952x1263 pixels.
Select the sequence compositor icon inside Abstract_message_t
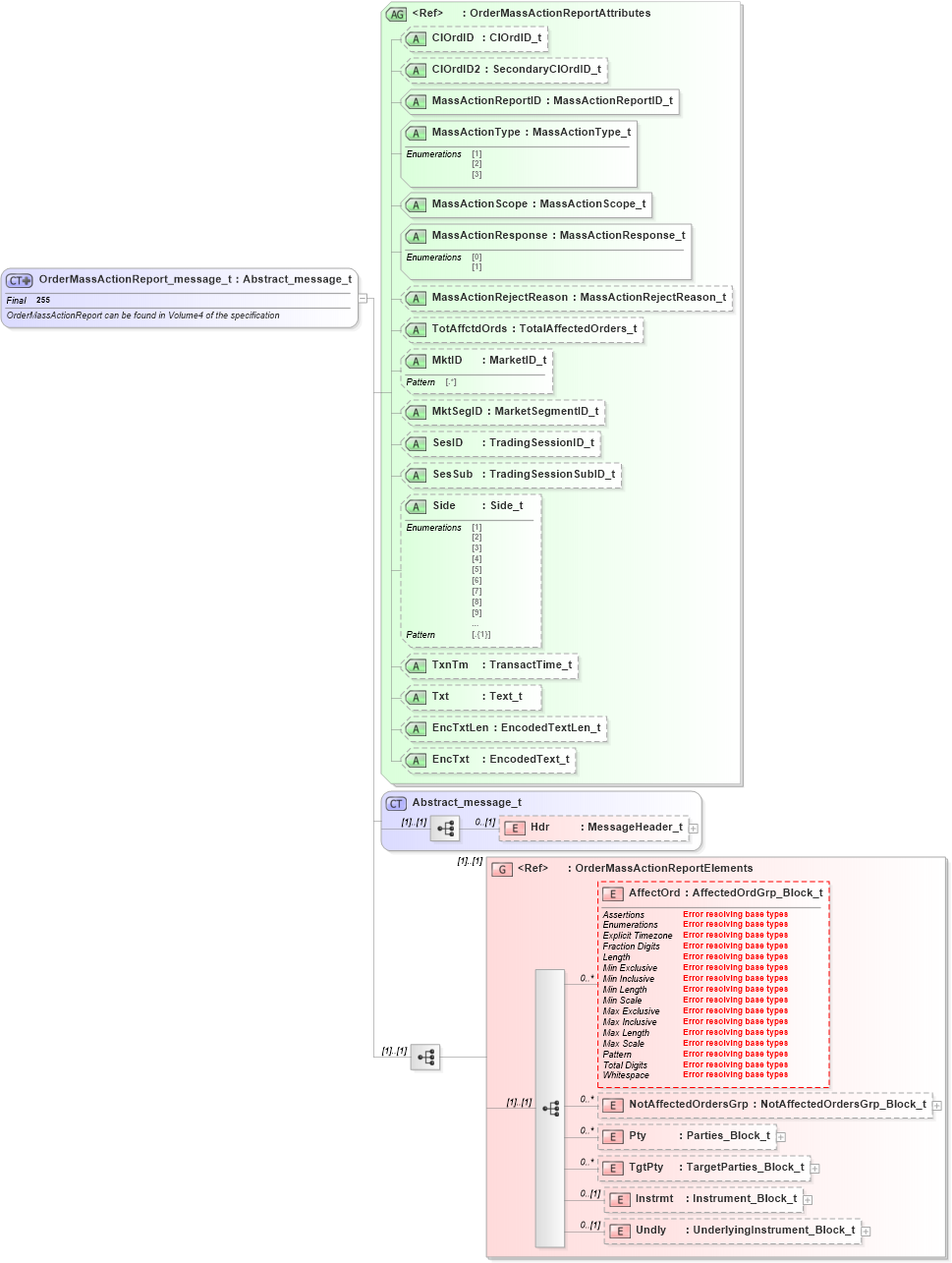(x=445, y=828)
